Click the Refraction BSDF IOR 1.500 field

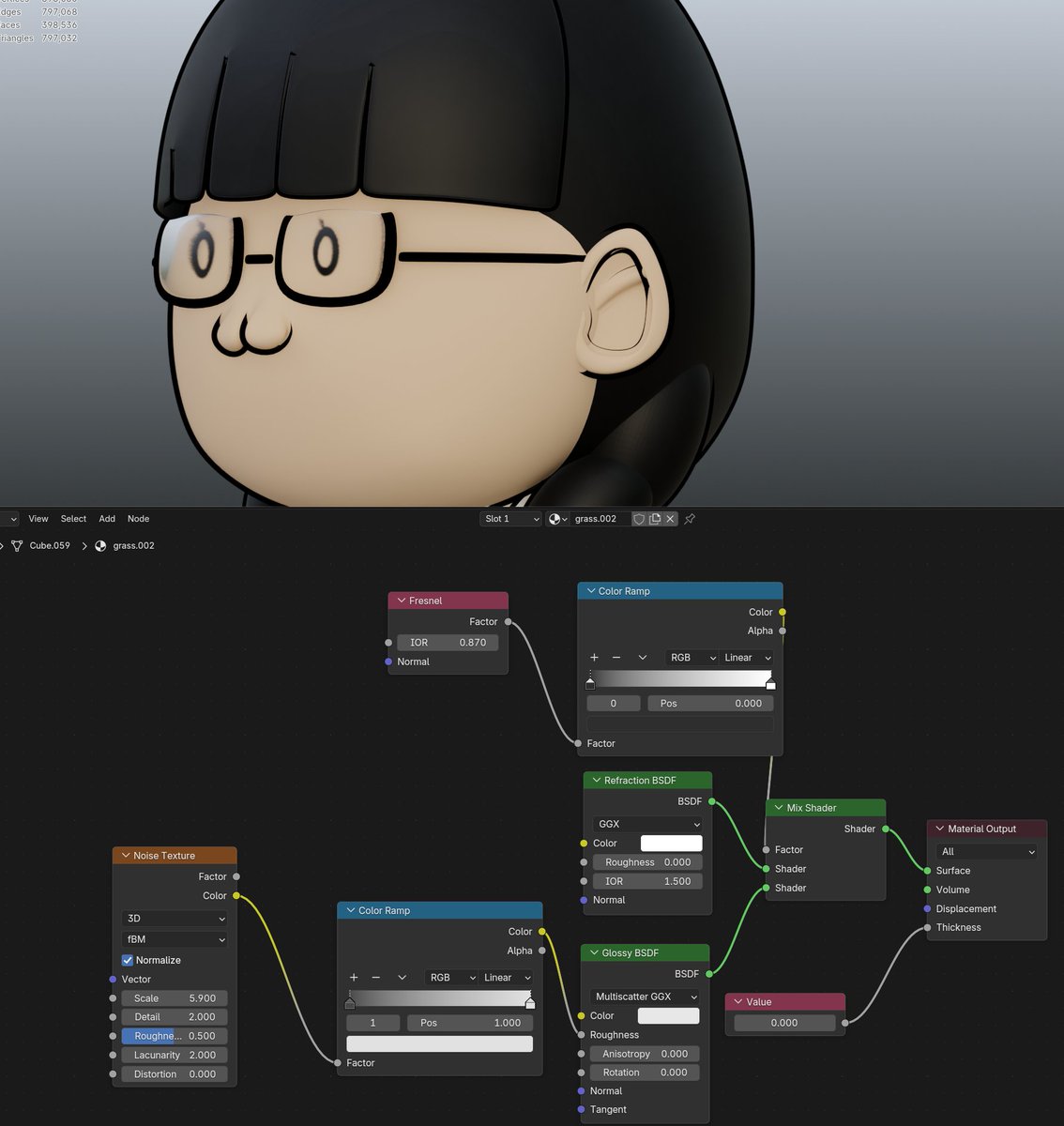point(647,881)
